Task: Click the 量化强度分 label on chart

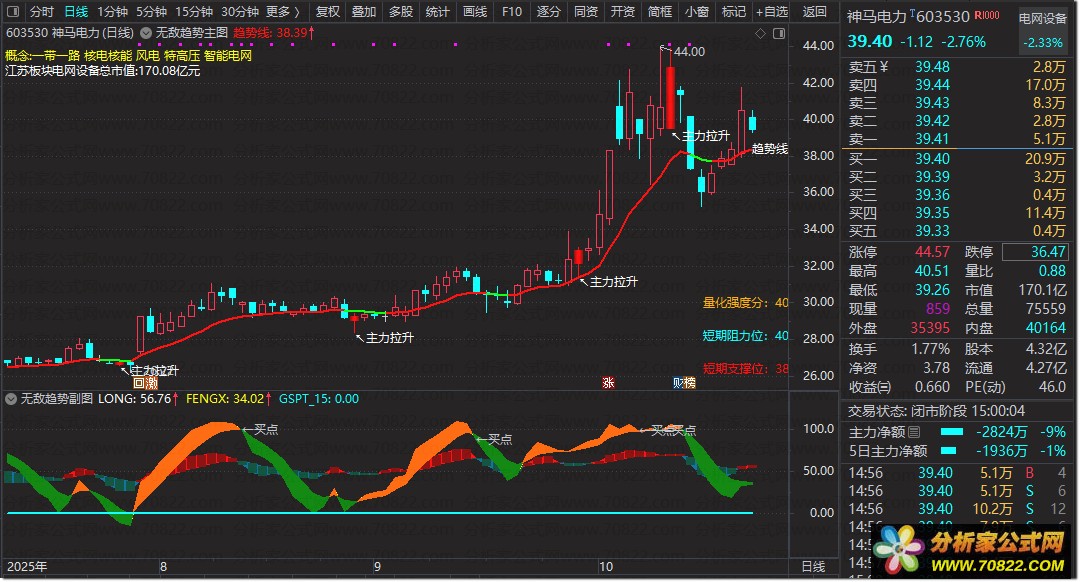Action: tap(745, 303)
